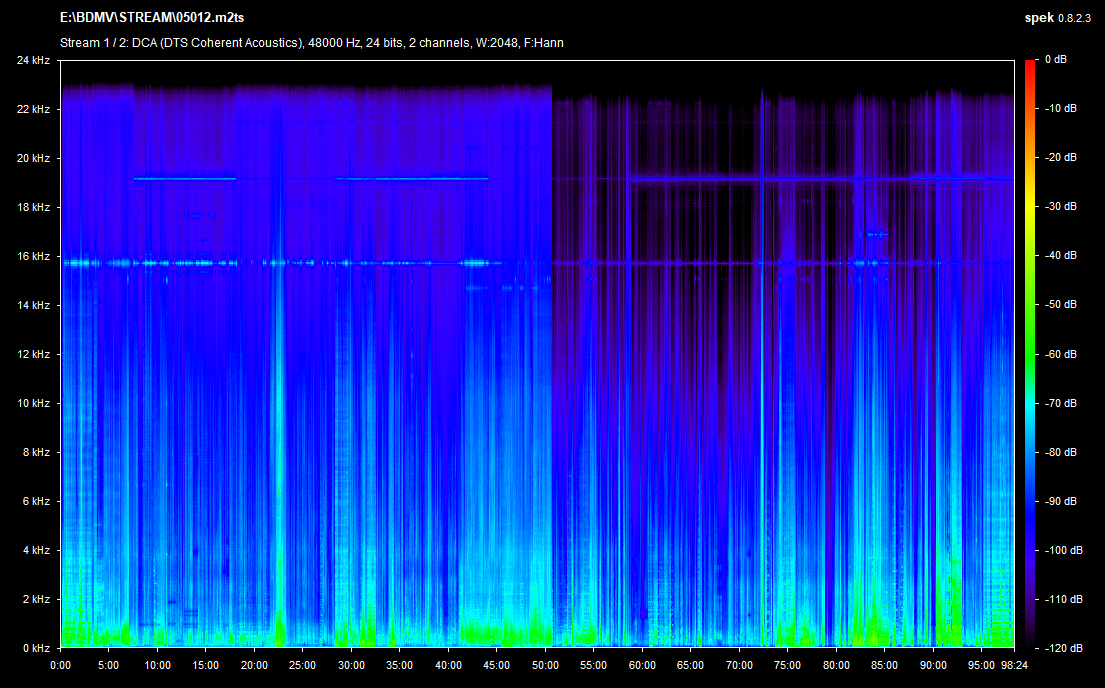Click the 0 dB label on color scale
1105x688 pixels.
(x=1055, y=60)
